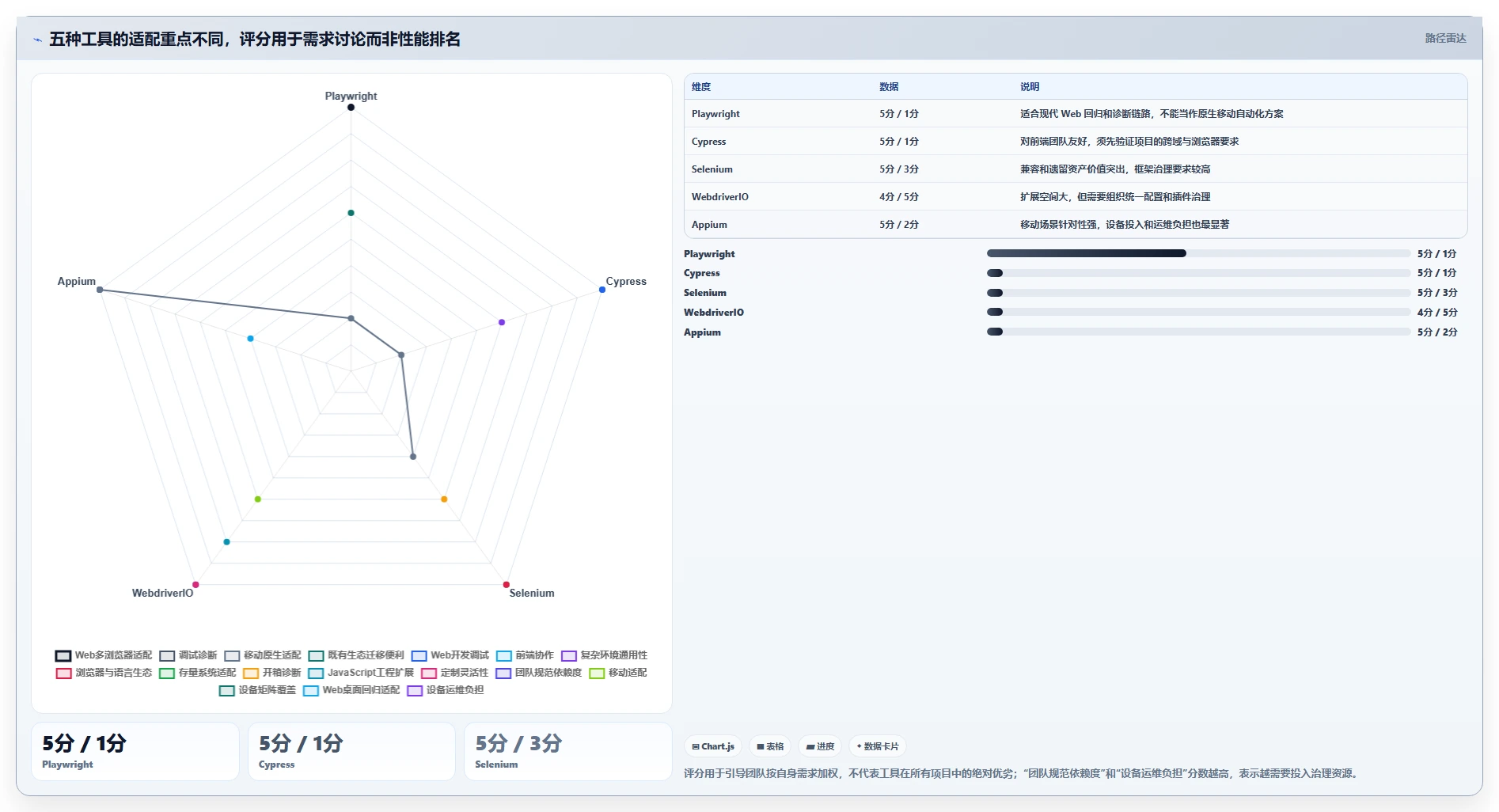Toggle the 浏览器与语言生态 legend entry
Viewport: 1499px width, 812px height.
104,673
